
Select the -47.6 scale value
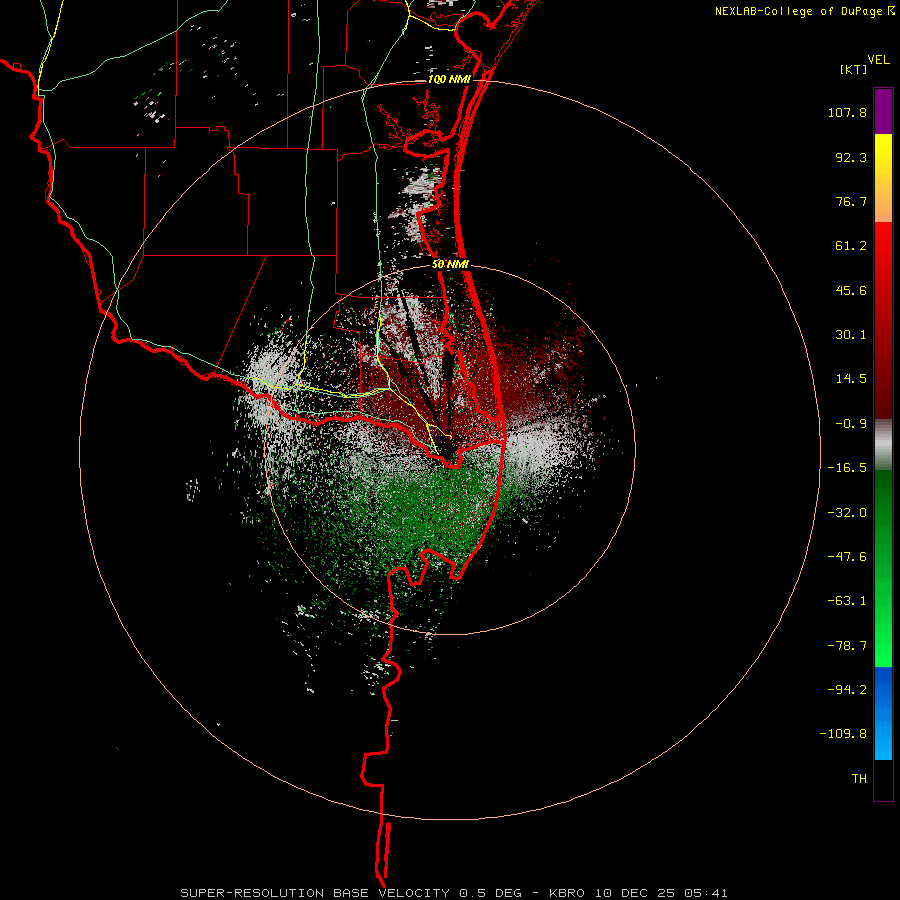[847, 557]
